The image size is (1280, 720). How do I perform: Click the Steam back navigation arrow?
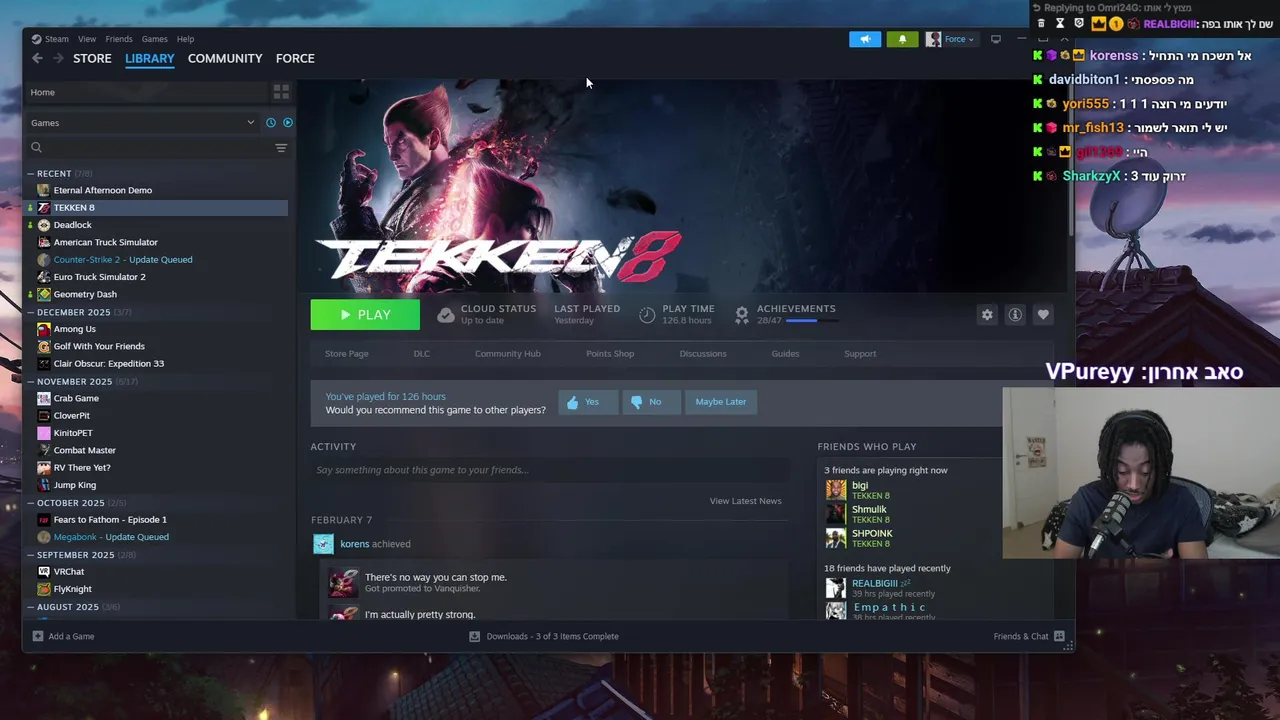[37, 58]
